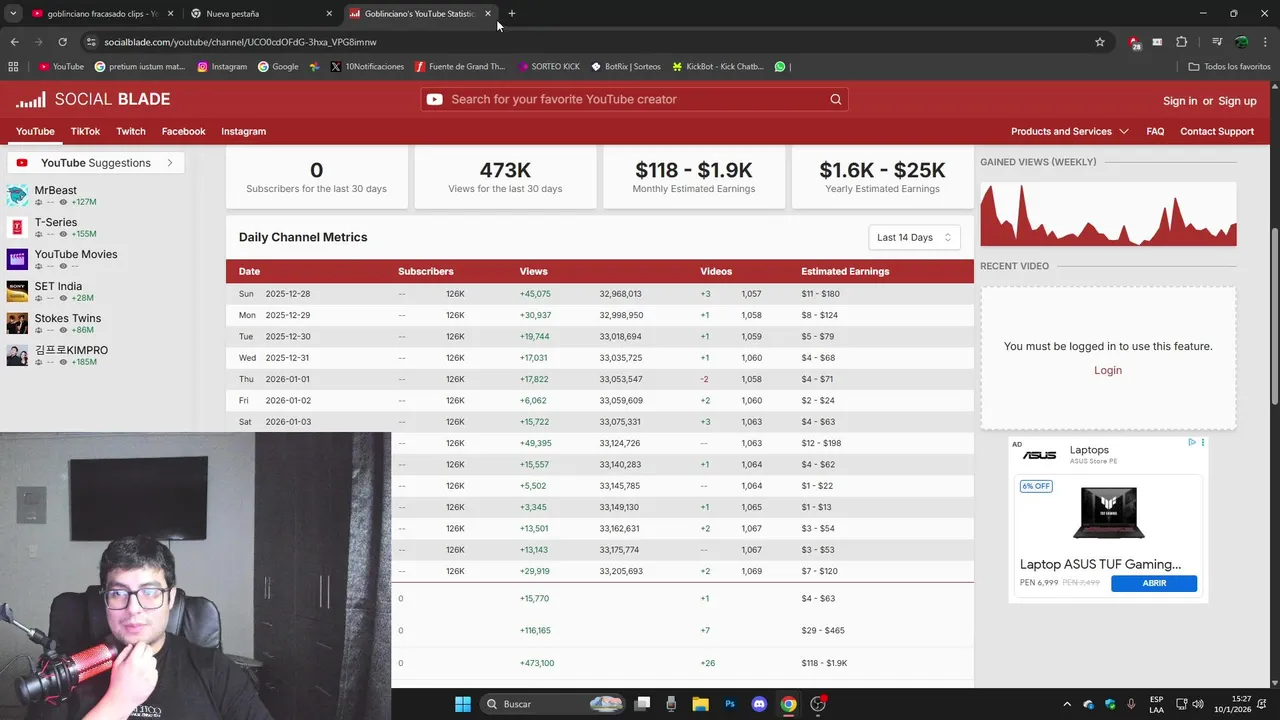Click the page vertical scrollbar

click(1274, 318)
